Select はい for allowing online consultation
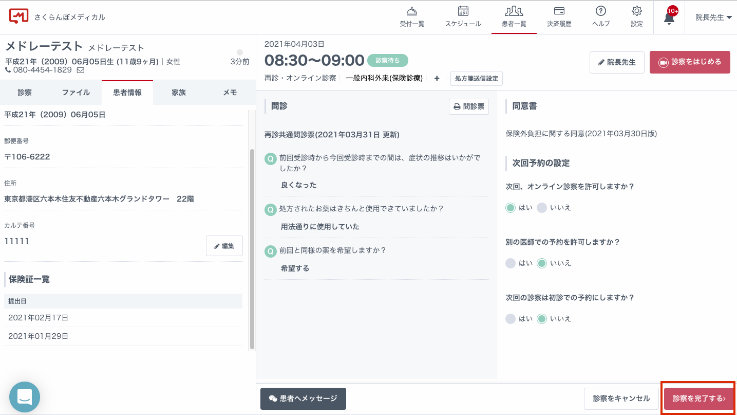This screenshot has width=737, height=415. point(512,208)
